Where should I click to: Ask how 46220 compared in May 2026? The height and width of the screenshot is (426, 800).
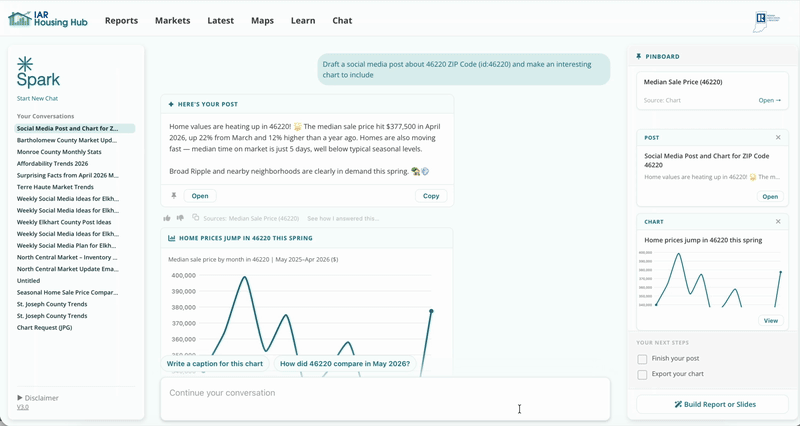tap(345, 364)
